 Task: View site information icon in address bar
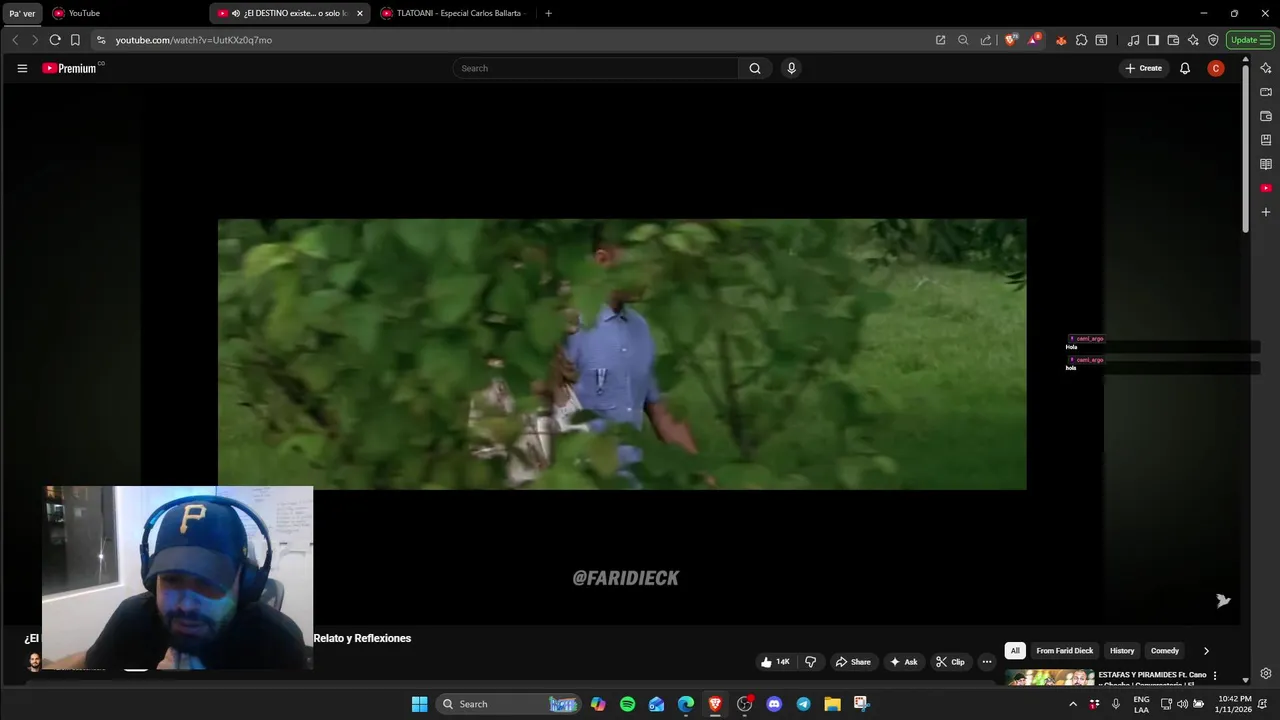click(101, 40)
